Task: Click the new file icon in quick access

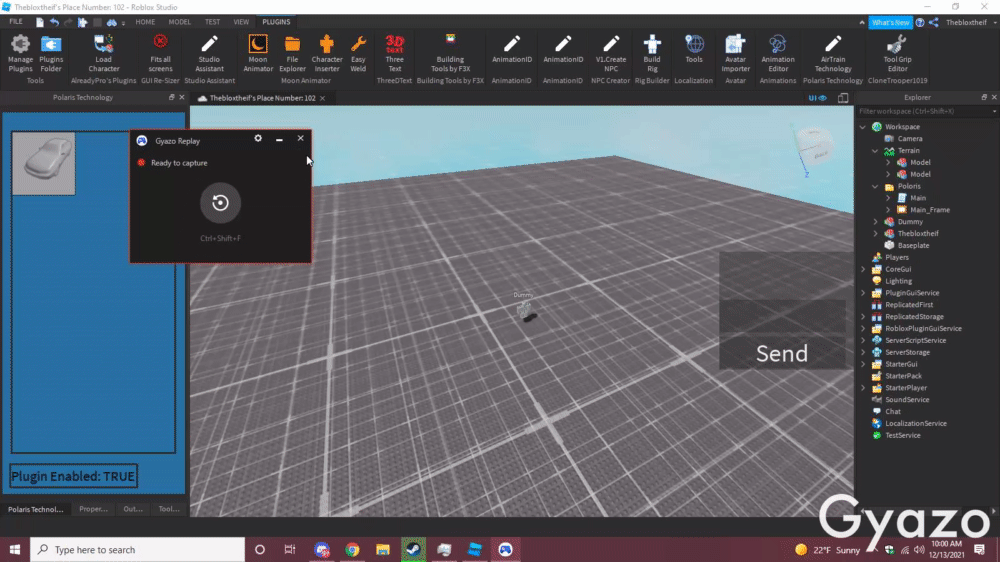Action: pyautogui.click(x=40, y=22)
